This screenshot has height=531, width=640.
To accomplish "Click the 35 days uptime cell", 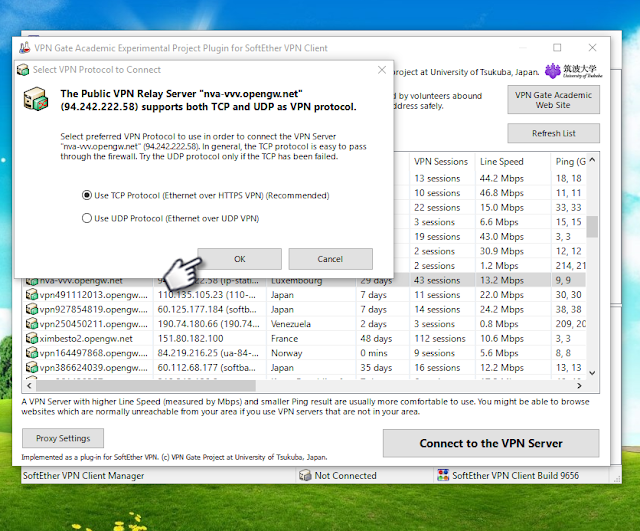I will click(376, 367).
